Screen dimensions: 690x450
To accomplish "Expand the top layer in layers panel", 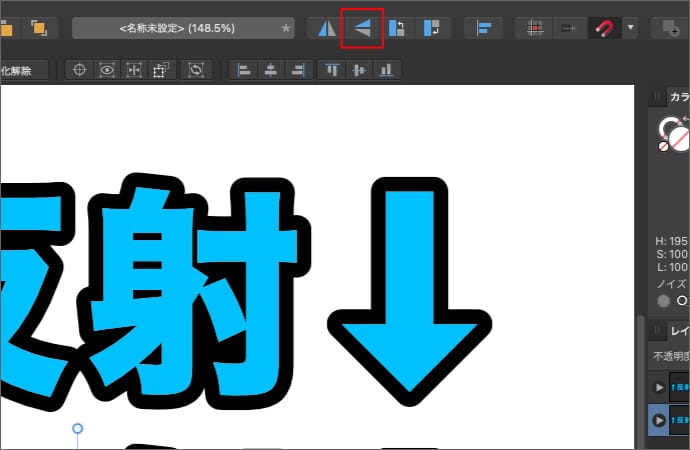I will point(659,387).
